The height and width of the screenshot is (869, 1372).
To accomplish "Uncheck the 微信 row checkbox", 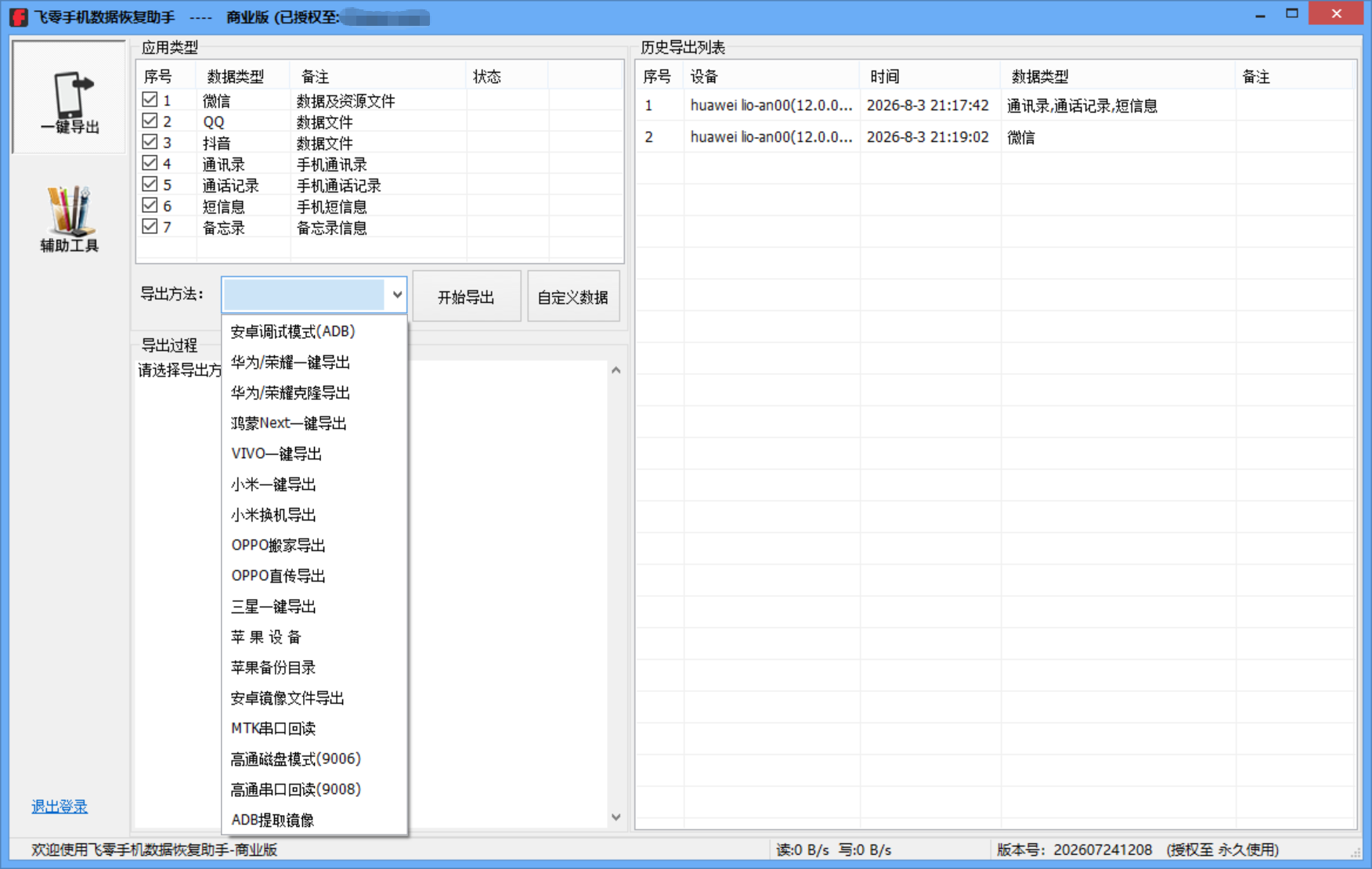I will point(150,99).
